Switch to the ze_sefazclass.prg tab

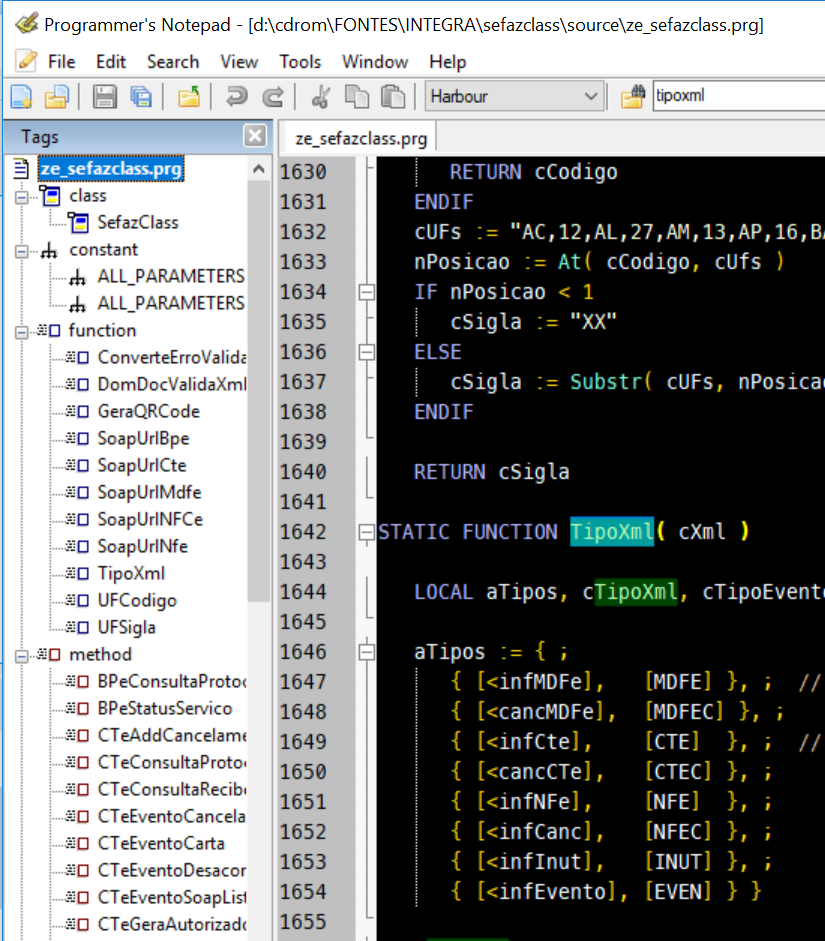point(361,138)
